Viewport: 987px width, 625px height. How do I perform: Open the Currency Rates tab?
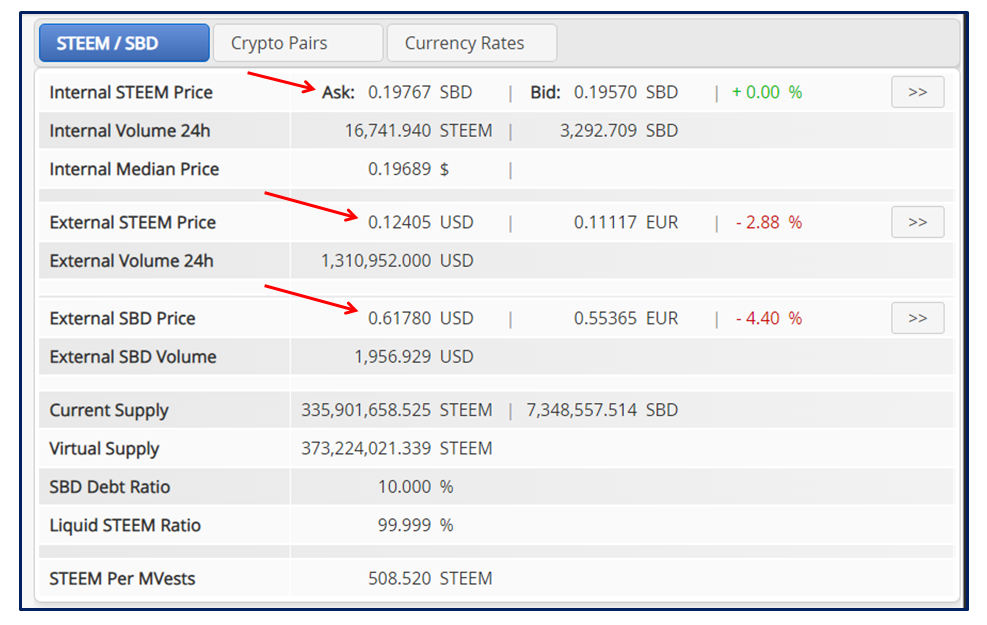click(471, 43)
